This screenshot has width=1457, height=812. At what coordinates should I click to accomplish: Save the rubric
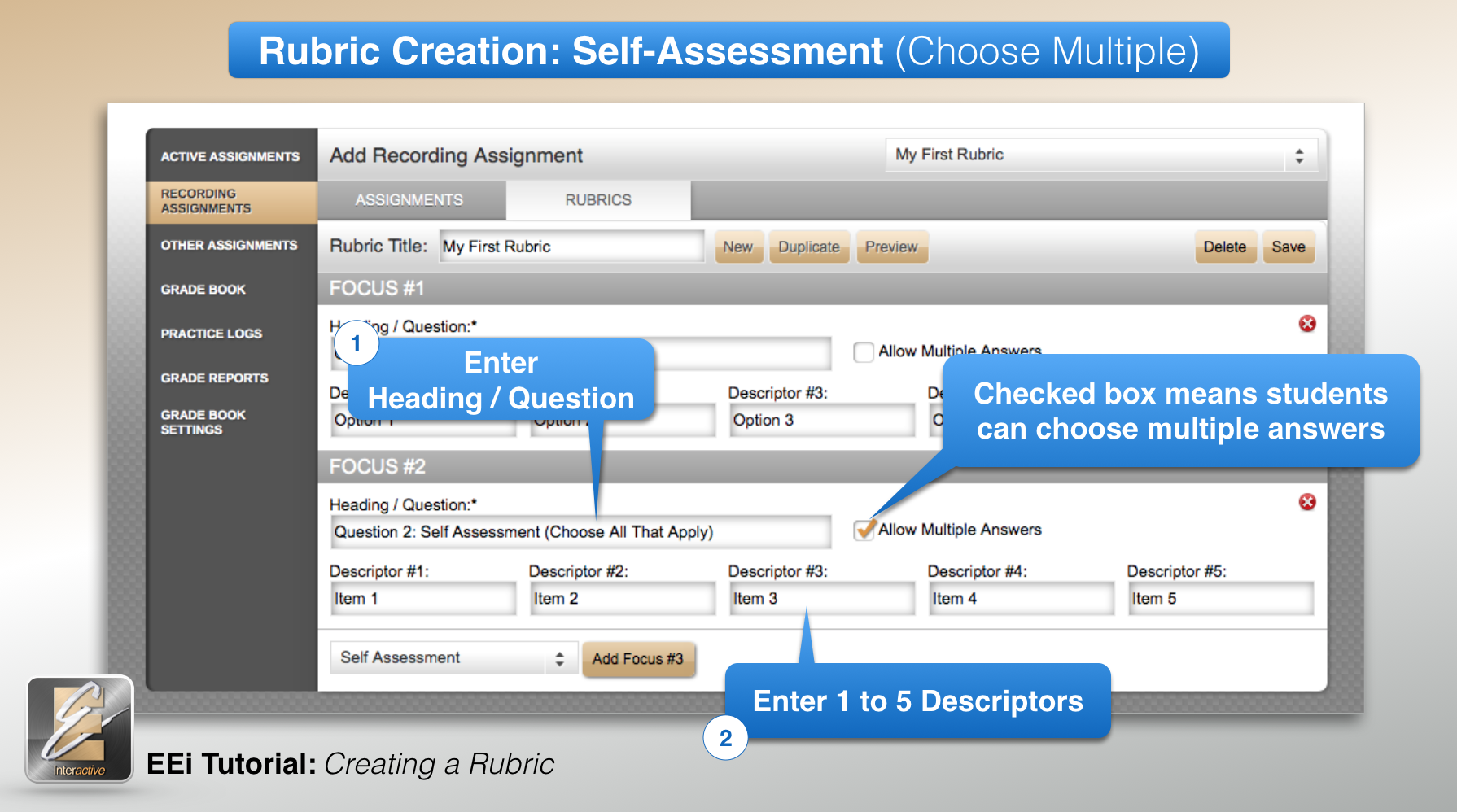(x=1289, y=247)
